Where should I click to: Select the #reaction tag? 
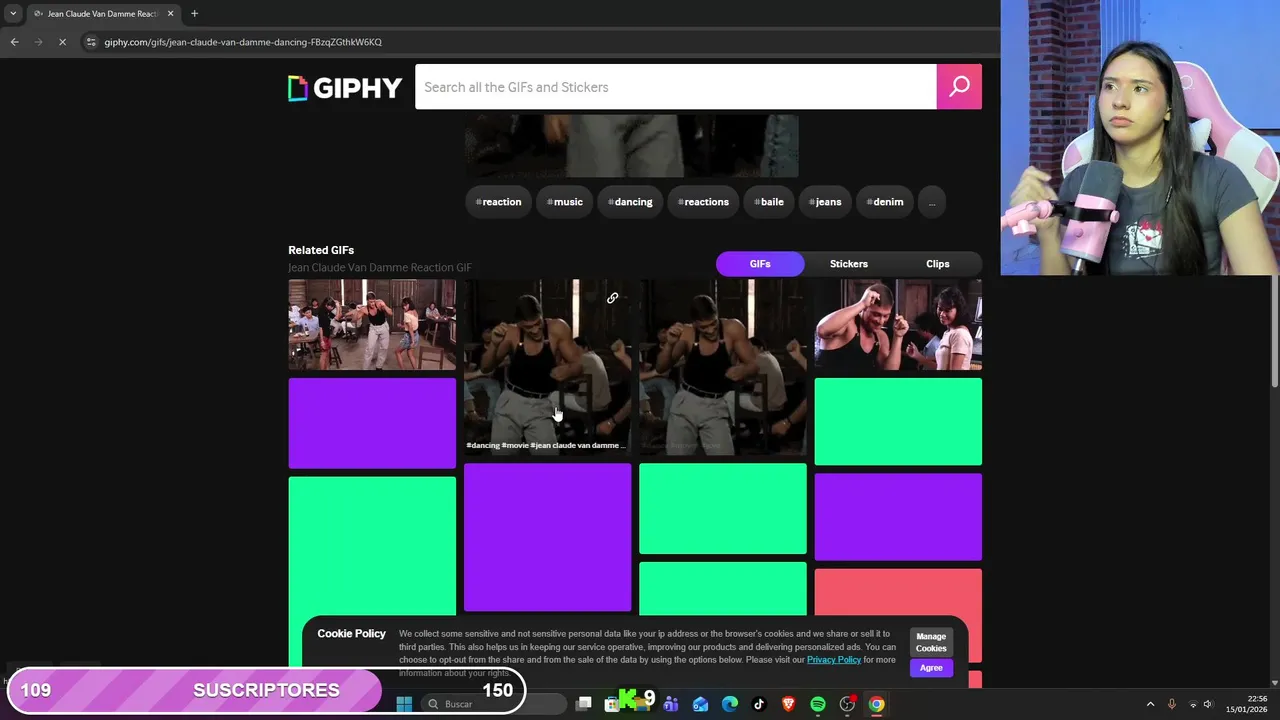(x=498, y=202)
